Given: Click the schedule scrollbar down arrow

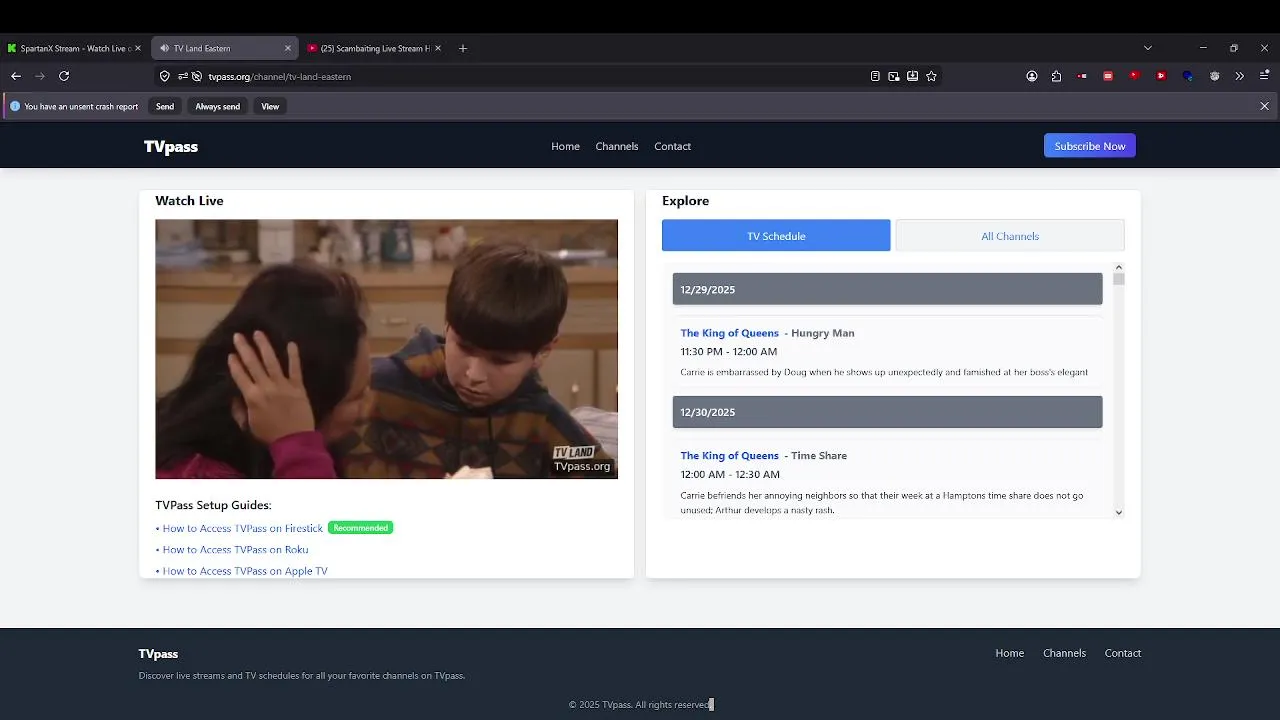Looking at the screenshot, I should (1119, 512).
